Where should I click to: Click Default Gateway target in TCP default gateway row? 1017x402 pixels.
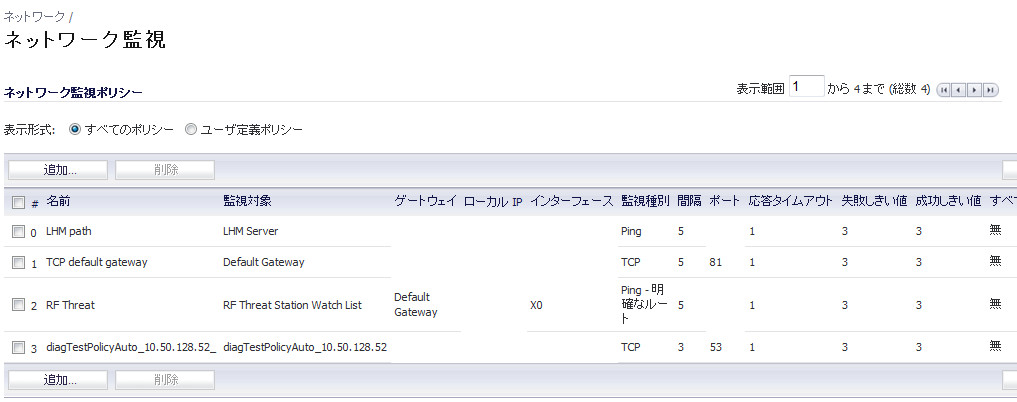(x=263, y=262)
